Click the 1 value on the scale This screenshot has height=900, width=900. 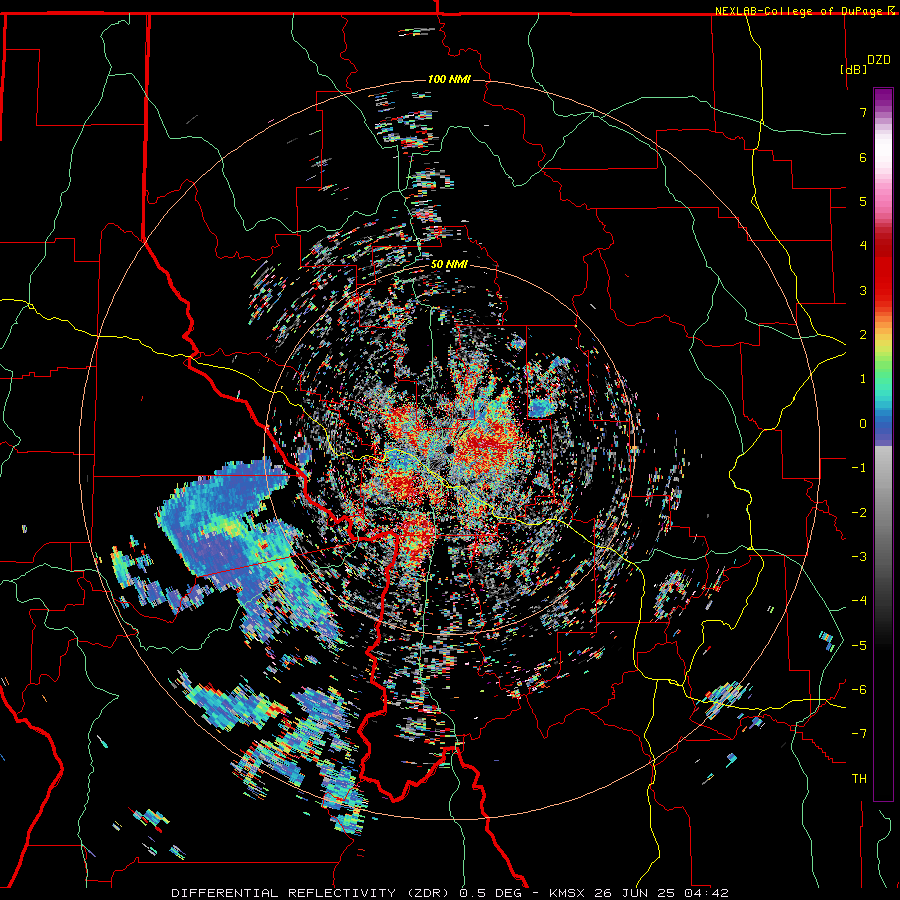863,379
